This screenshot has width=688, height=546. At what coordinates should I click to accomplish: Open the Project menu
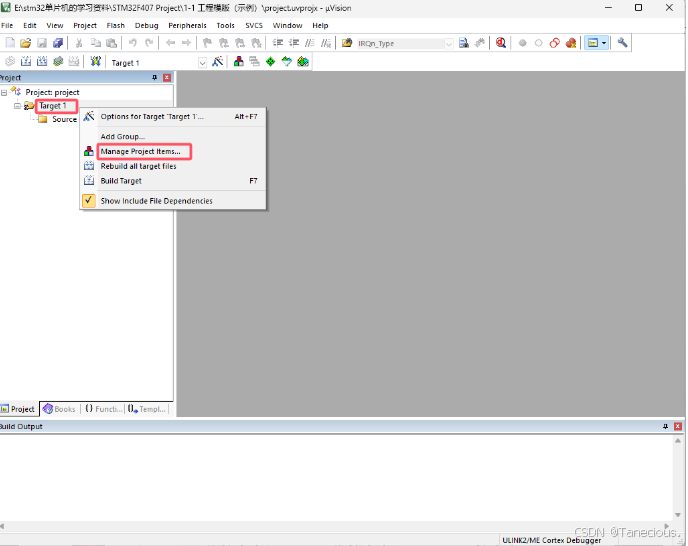85,25
